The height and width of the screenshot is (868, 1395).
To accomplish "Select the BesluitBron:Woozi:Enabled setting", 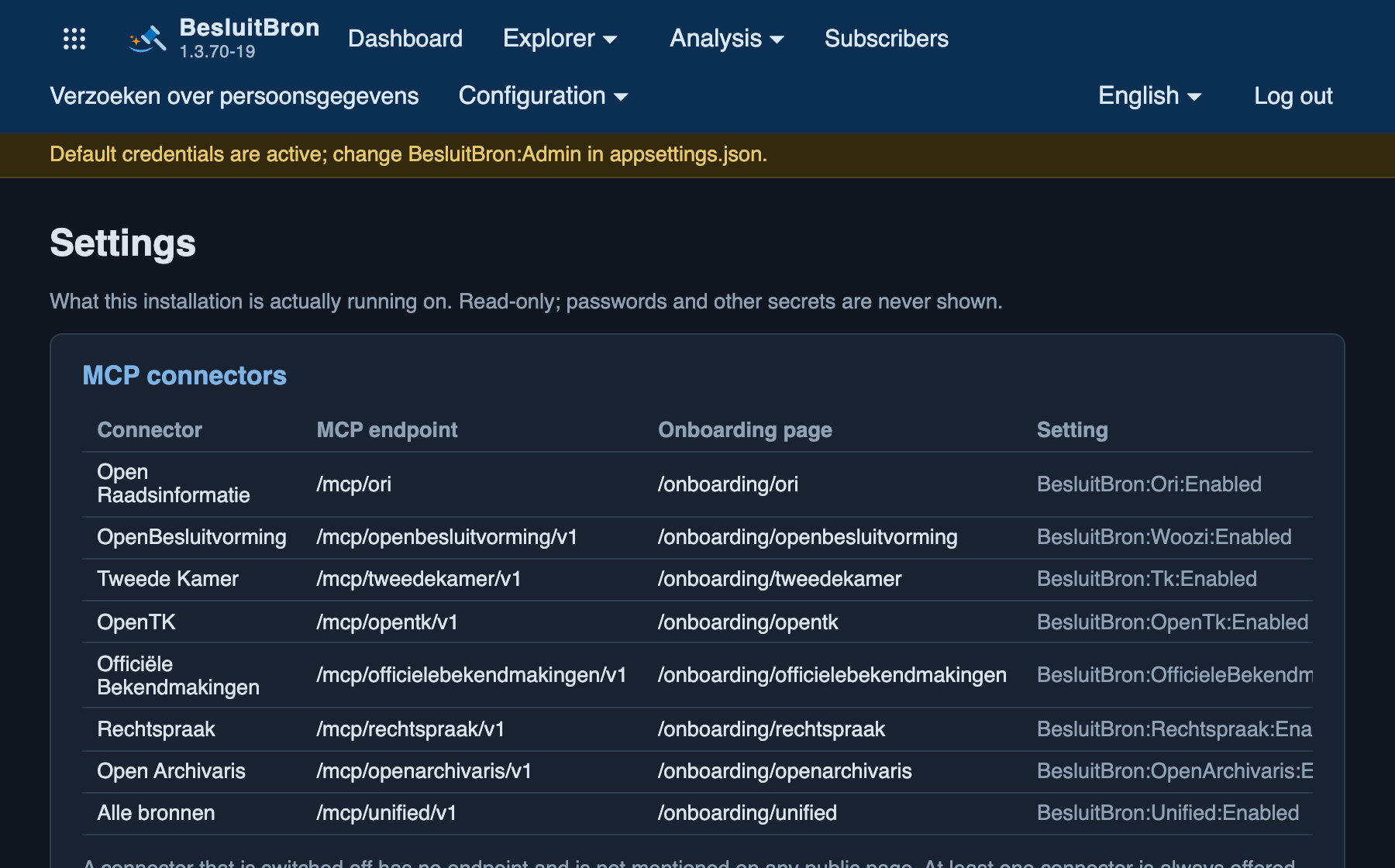I will (x=1164, y=537).
